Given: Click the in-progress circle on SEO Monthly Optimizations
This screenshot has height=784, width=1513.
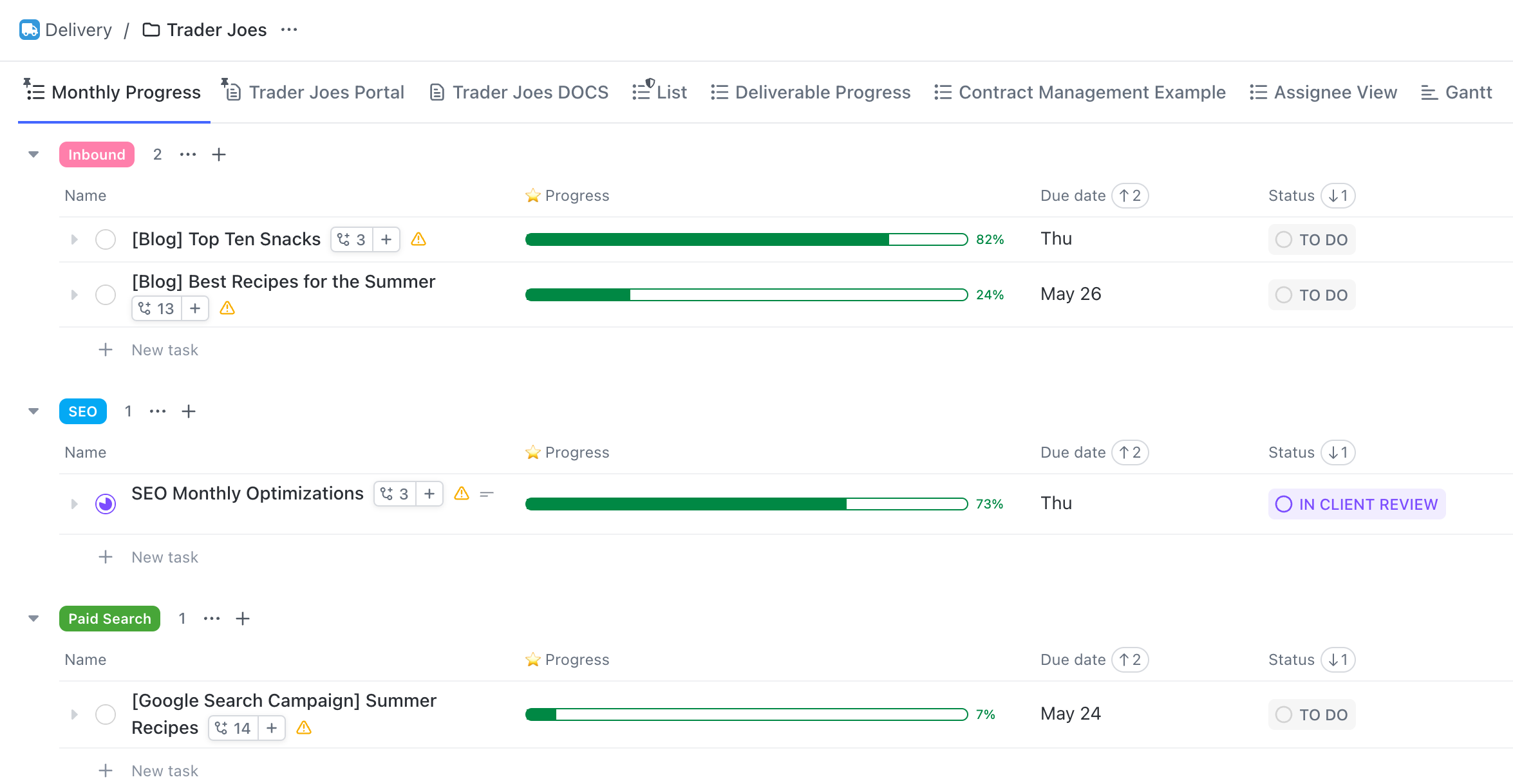Looking at the screenshot, I should [x=105, y=503].
